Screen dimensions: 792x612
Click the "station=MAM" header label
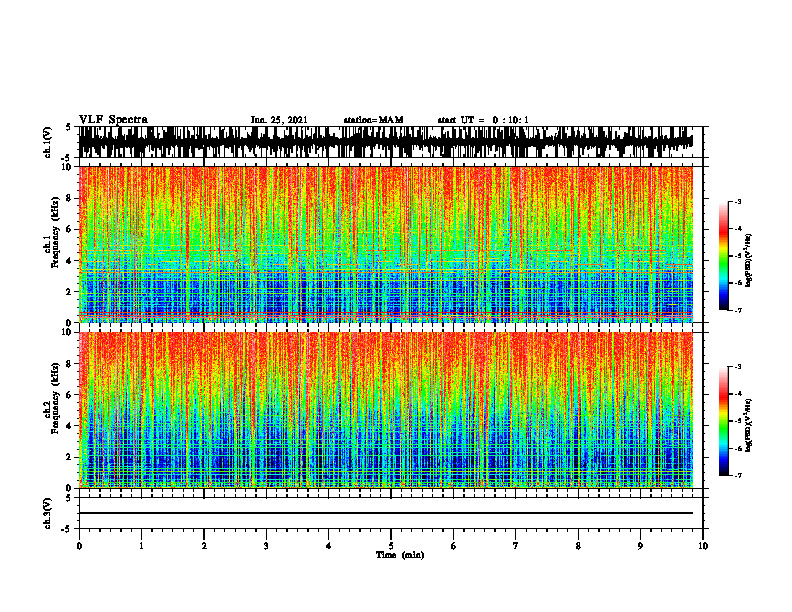pos(373,120)
